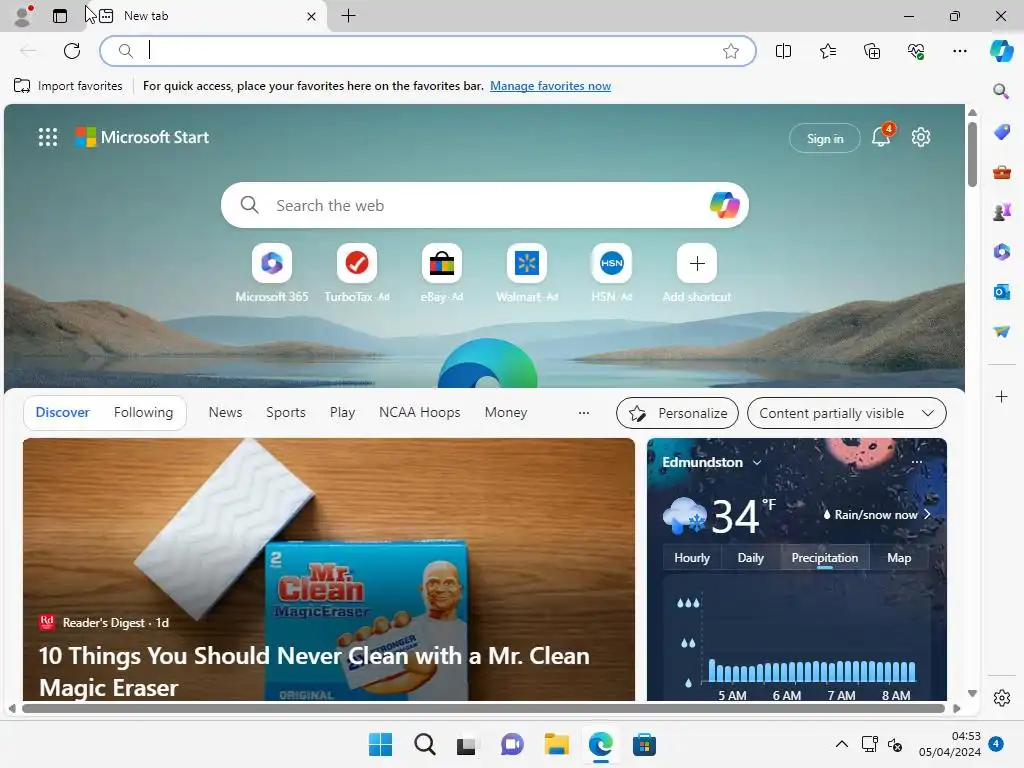Open Copilot icon in top right
The height and width of the screenshot is (768, 1024).
coord(1001,50)
